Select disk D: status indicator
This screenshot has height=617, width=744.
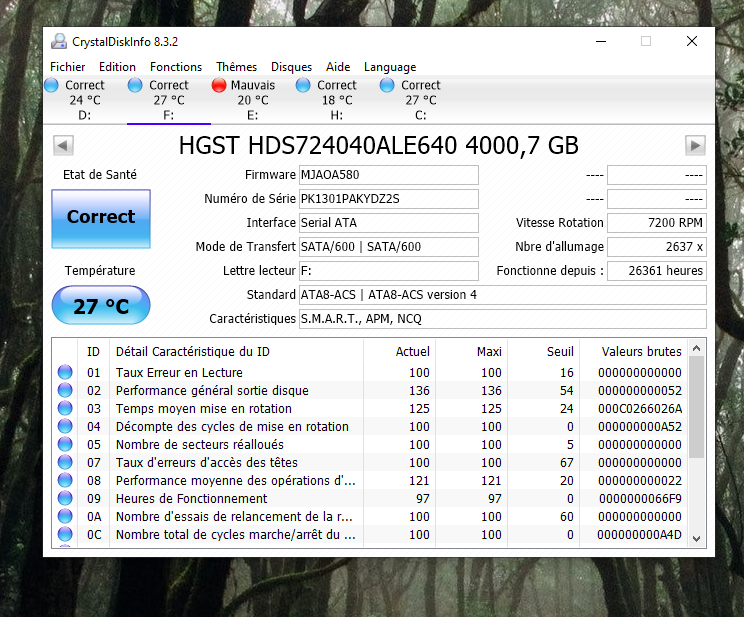[x=51, y=85]
